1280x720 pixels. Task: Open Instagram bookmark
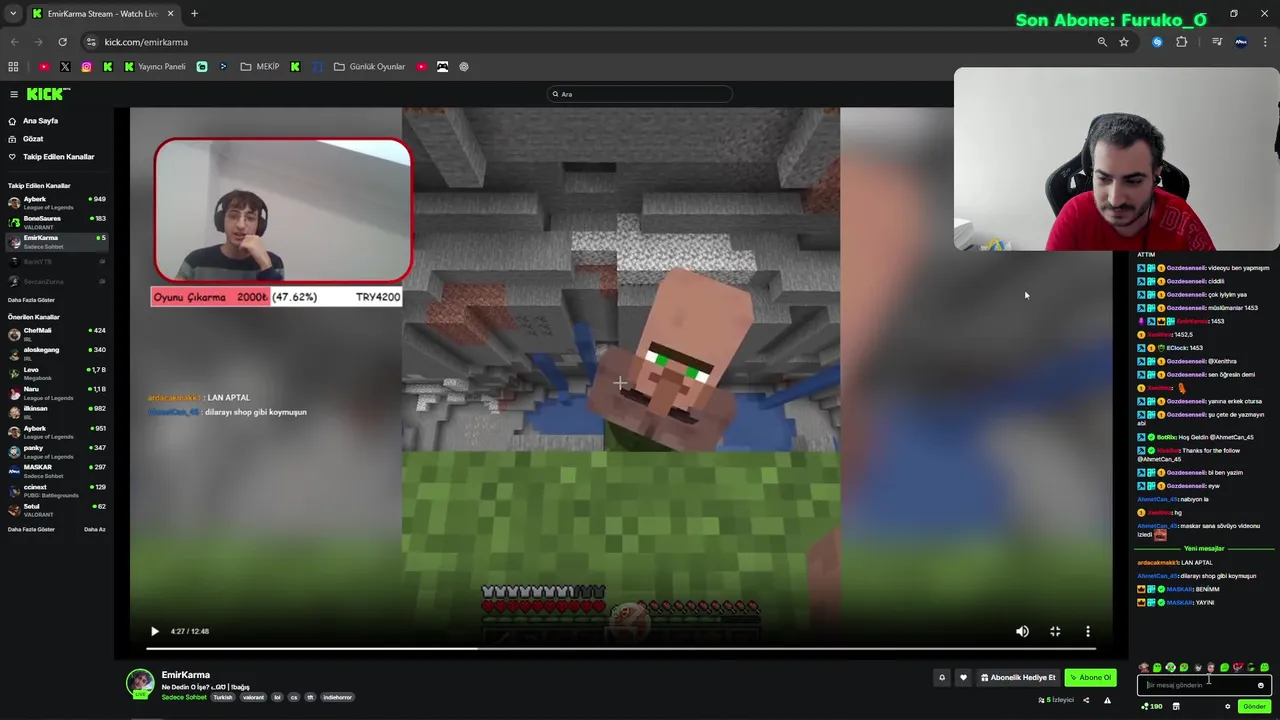tap(86, 67)
